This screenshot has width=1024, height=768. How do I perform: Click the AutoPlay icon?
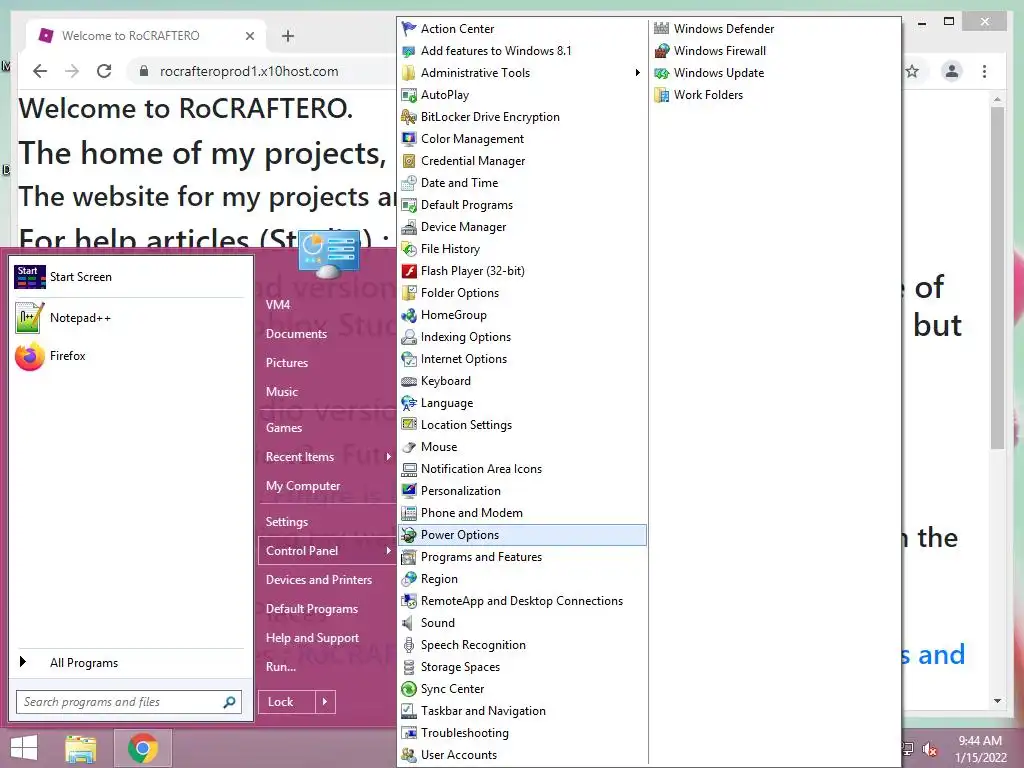pyautogui.click(x=409, y=95)
